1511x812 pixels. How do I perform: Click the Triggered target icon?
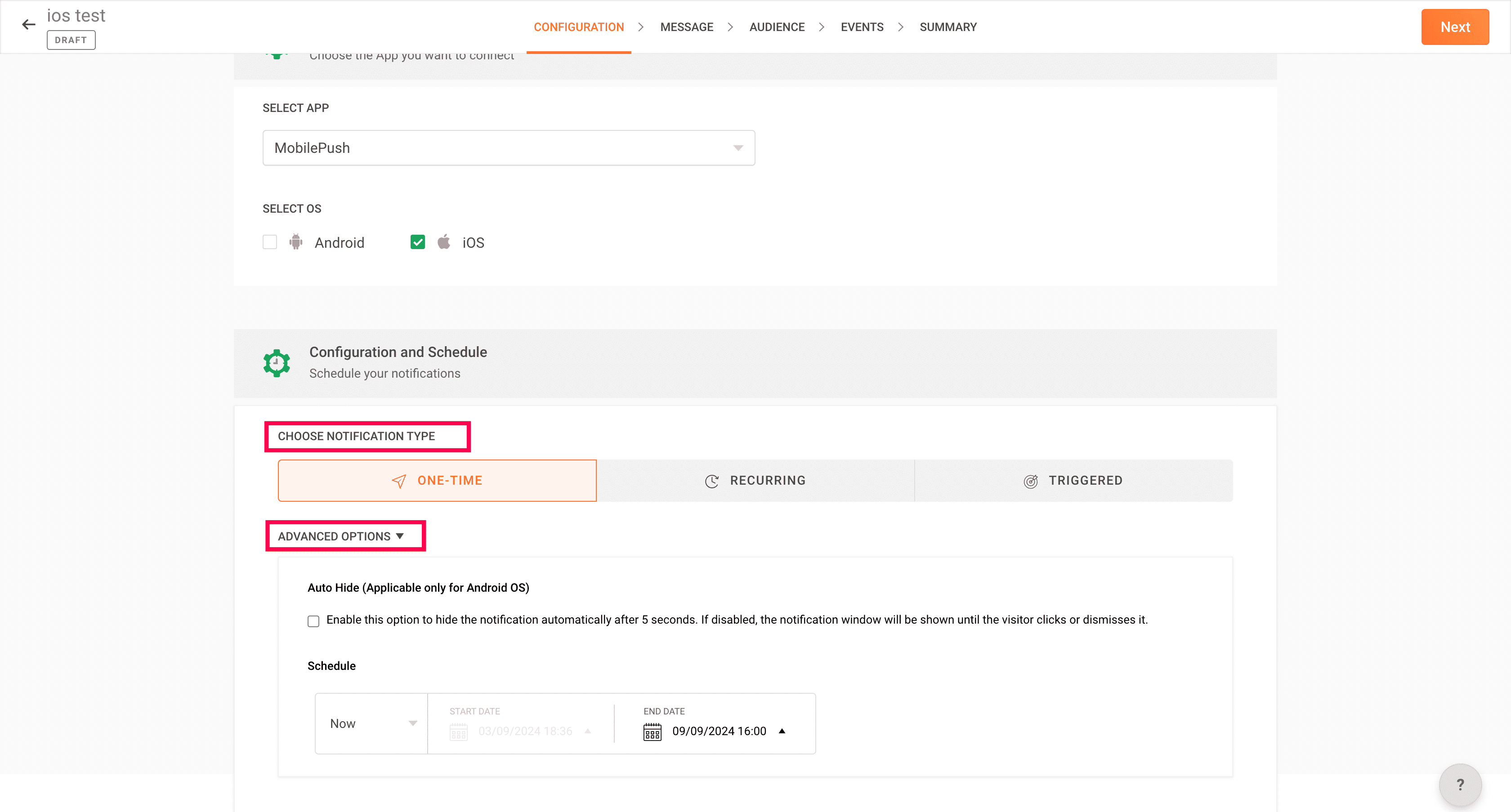[x=1031, y=482]
